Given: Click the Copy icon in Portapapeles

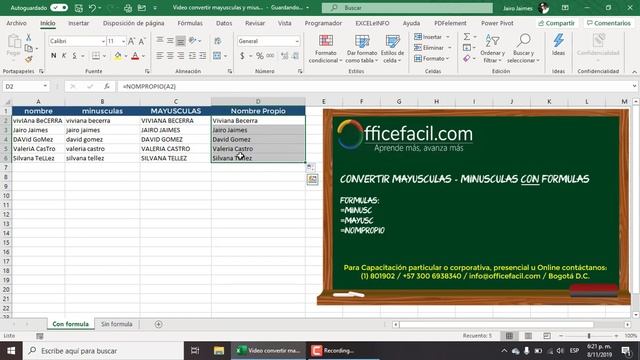Looking at the screenshot, I should pyautogui.click(x=29, y=48).
